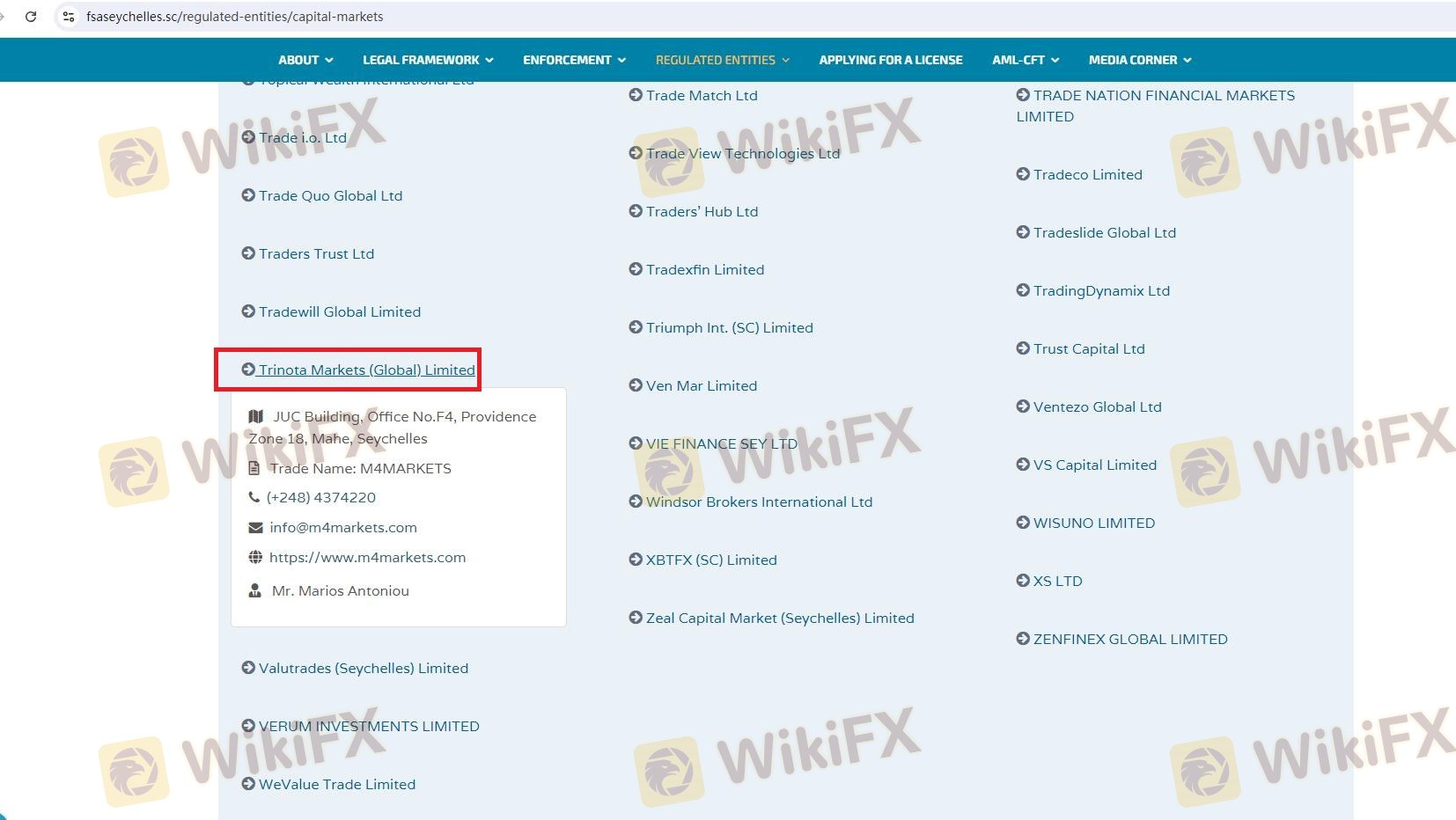Image resolution: width=1456 pixels, height=820 pixels.
Task: Expand the ABOUT dropdown menu
Action: (305, 60)
